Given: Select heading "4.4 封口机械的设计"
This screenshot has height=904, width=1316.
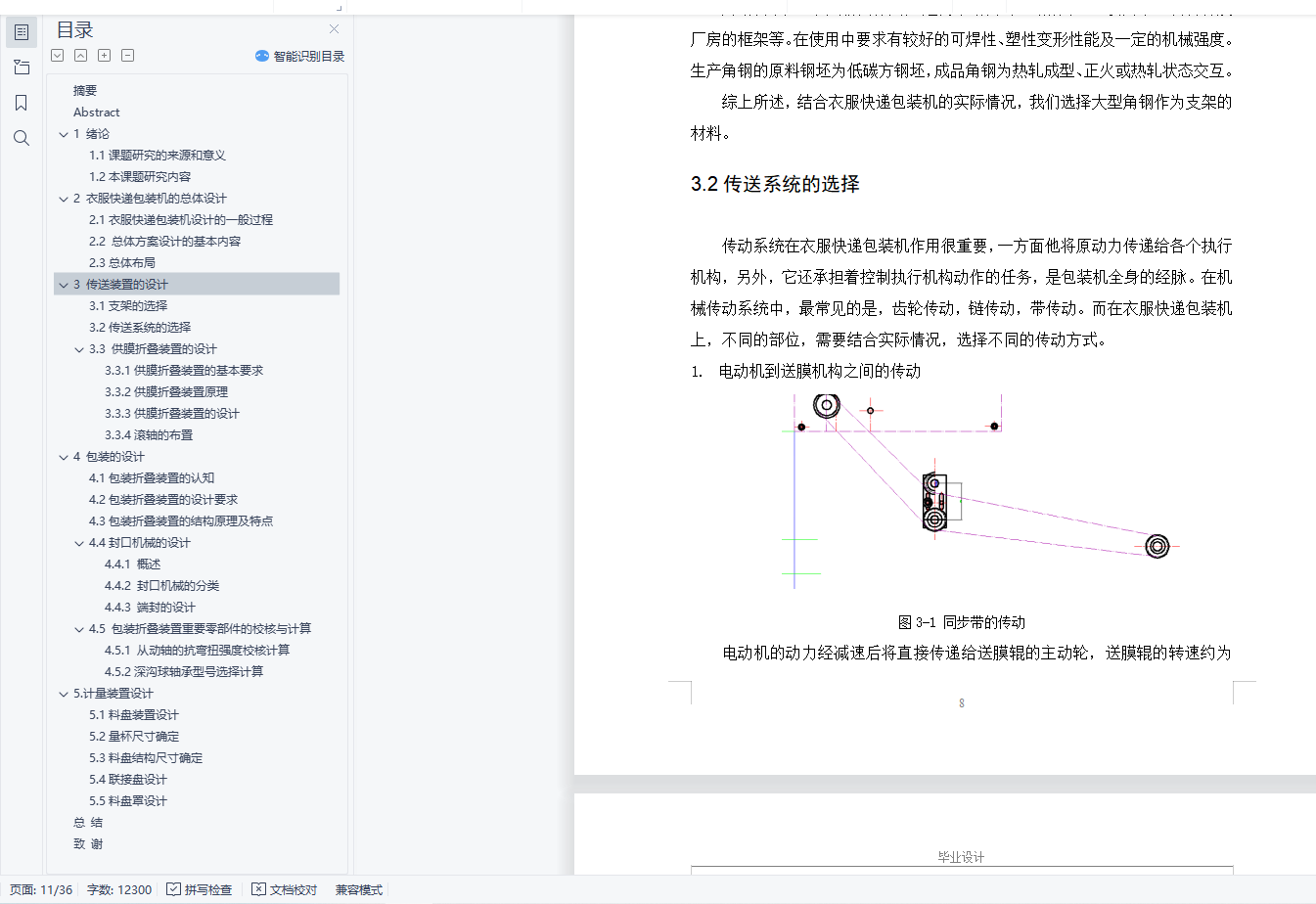Looking at the screenshot, I should 140,543.
